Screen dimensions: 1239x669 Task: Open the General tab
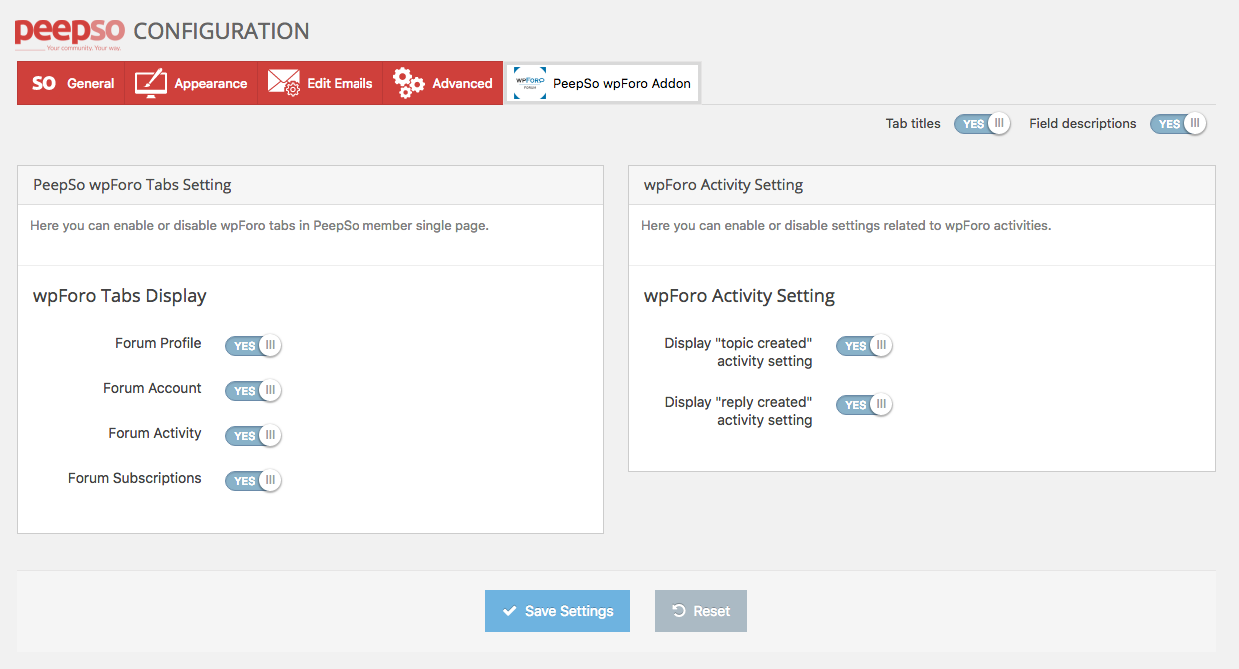(71, 83)
